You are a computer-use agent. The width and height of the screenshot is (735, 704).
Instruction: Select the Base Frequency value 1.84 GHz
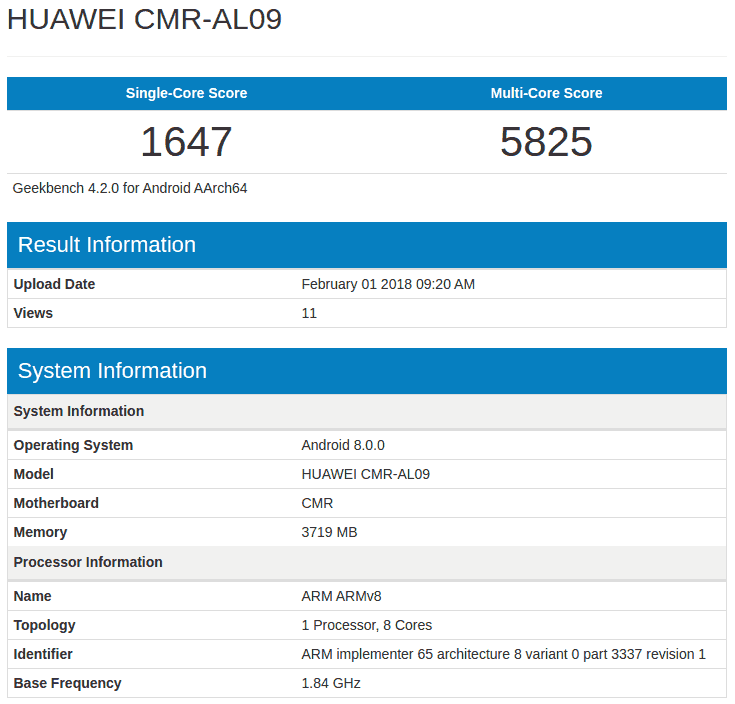tap(331, 683)
